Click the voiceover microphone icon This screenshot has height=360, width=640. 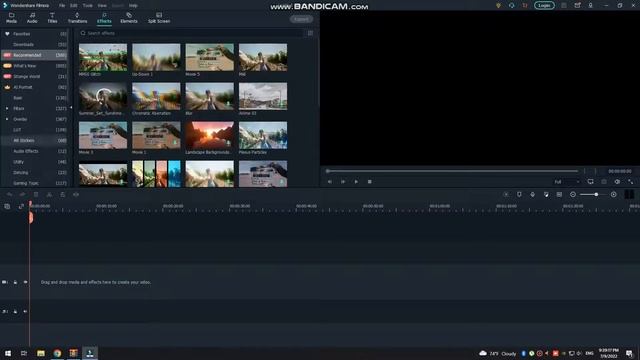533,195
